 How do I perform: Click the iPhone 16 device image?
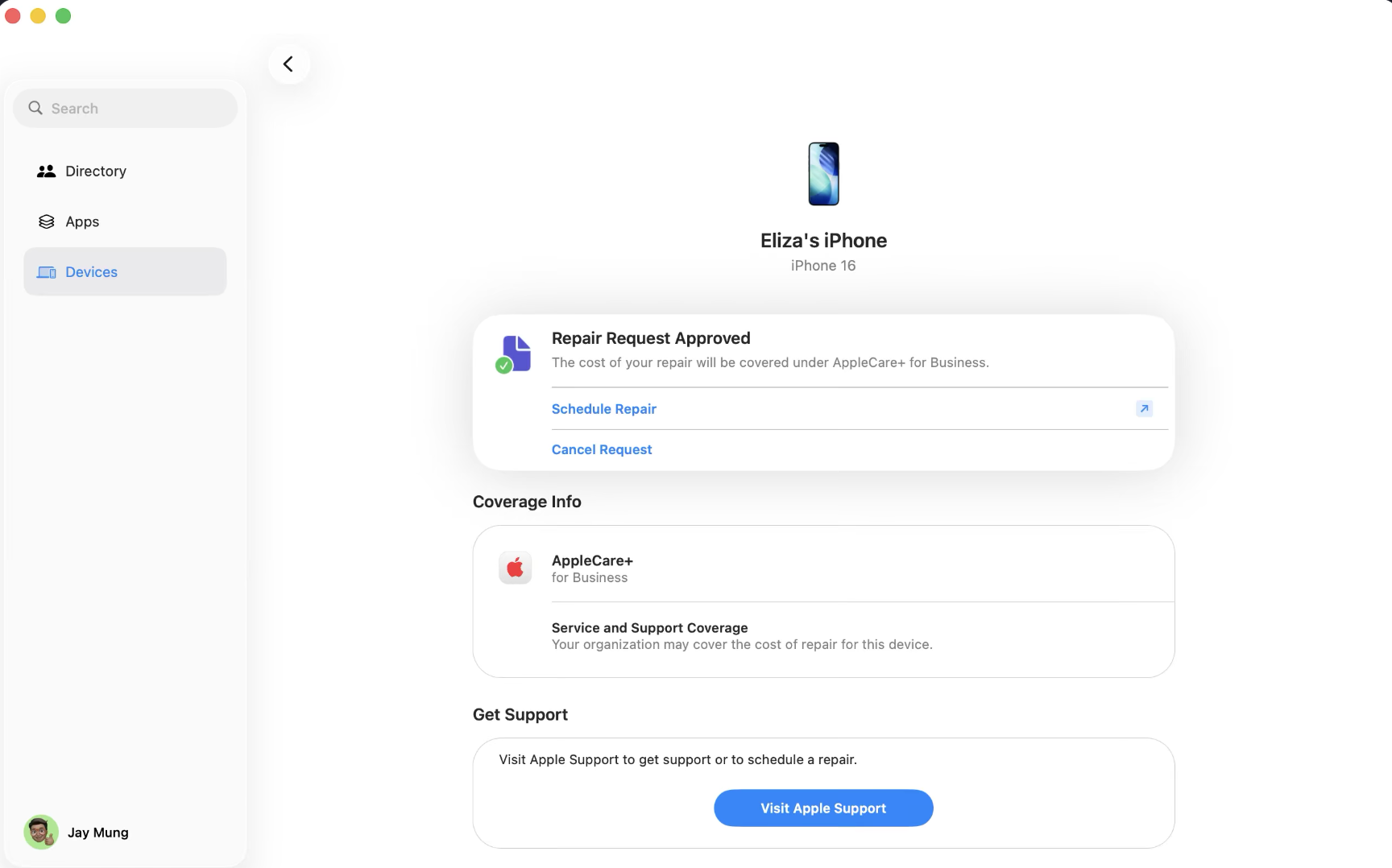pyautogui.click(x=823, y=174)
